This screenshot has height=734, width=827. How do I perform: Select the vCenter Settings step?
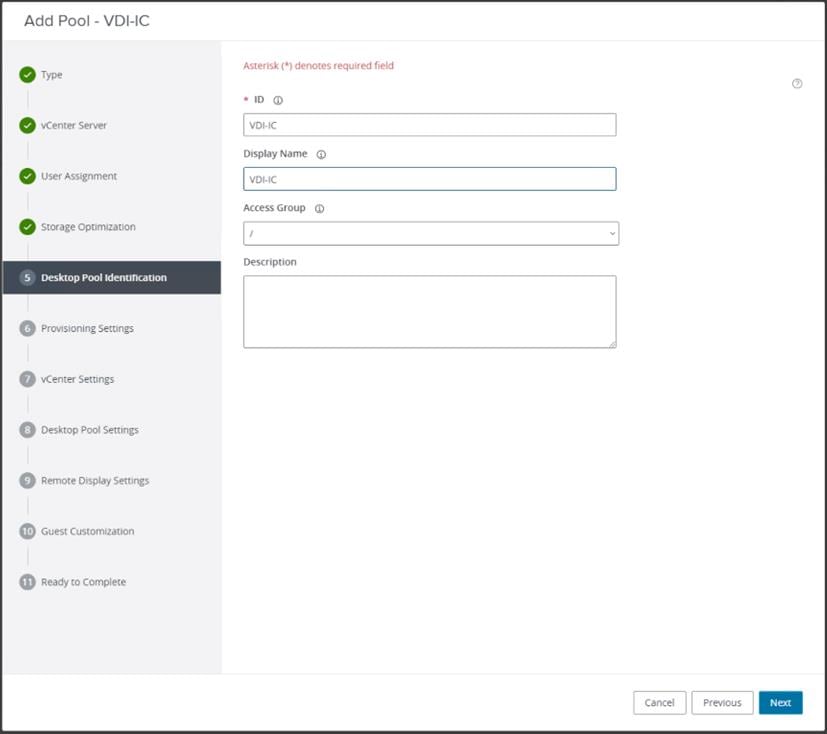(x=77, y=379)
